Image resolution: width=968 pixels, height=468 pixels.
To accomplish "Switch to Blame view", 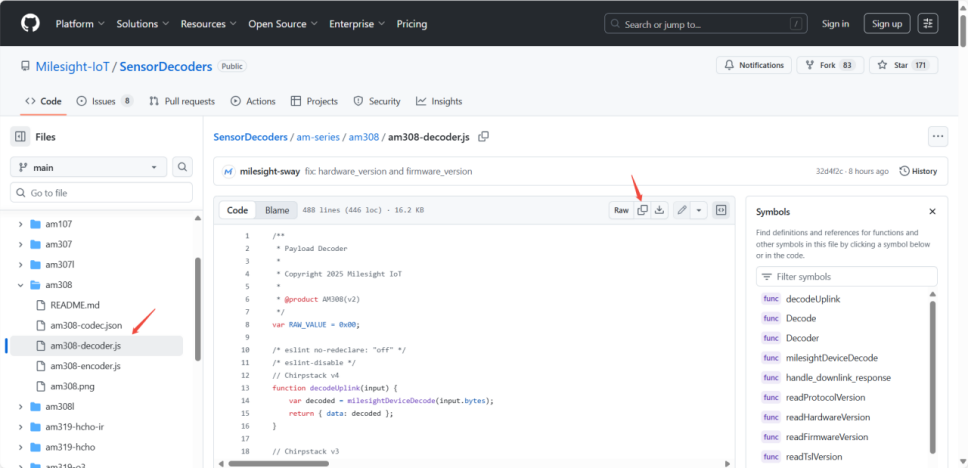I will (x=277, y=210).
